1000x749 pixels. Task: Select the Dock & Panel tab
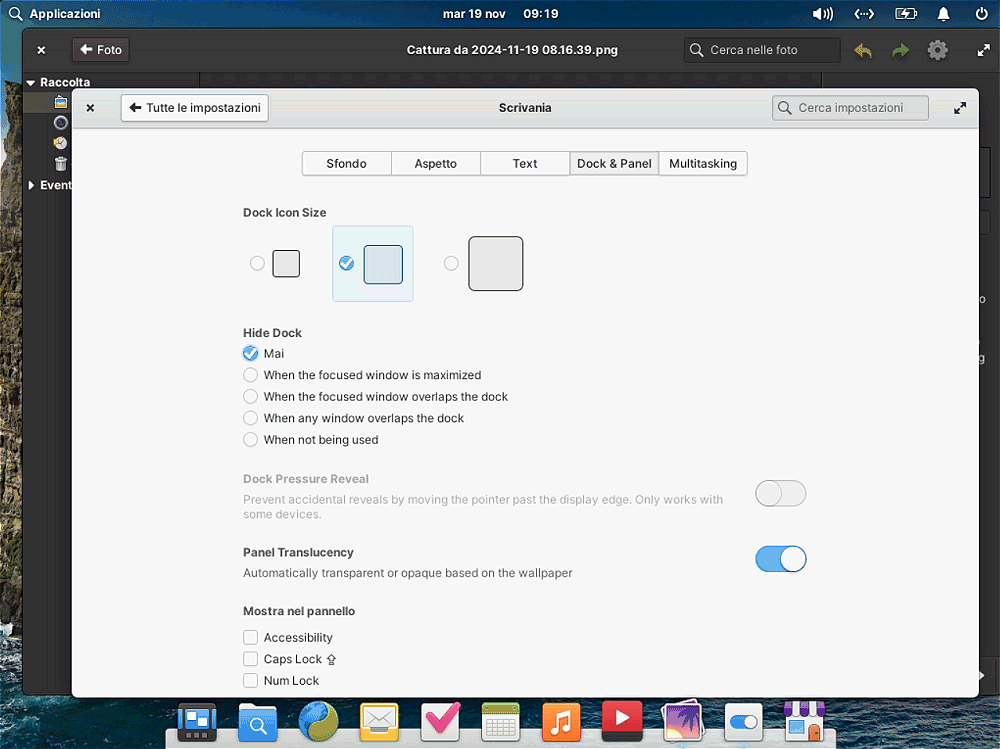coord(614,163)
